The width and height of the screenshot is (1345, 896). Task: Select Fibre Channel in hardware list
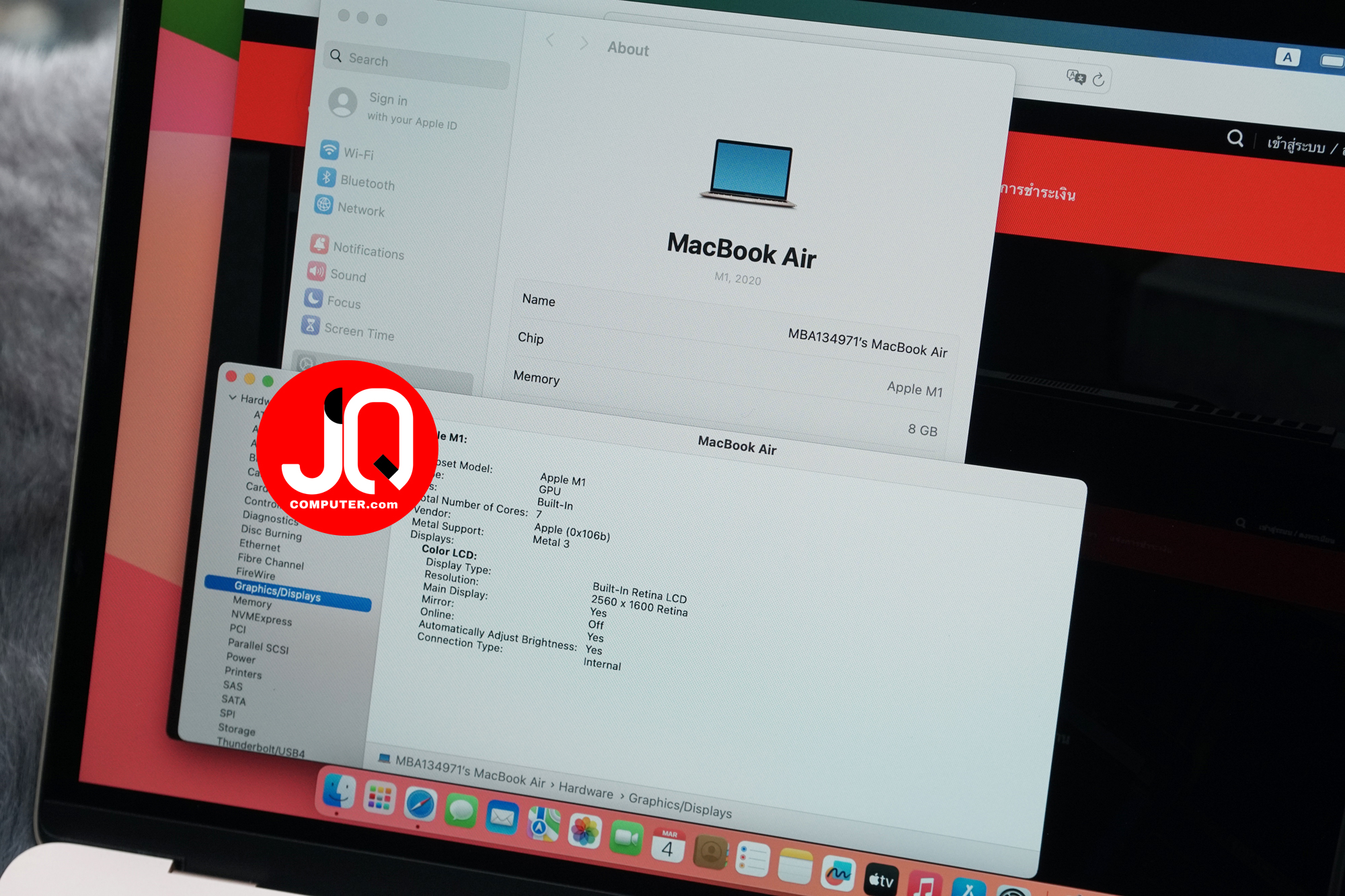click(x=270, y=561)
